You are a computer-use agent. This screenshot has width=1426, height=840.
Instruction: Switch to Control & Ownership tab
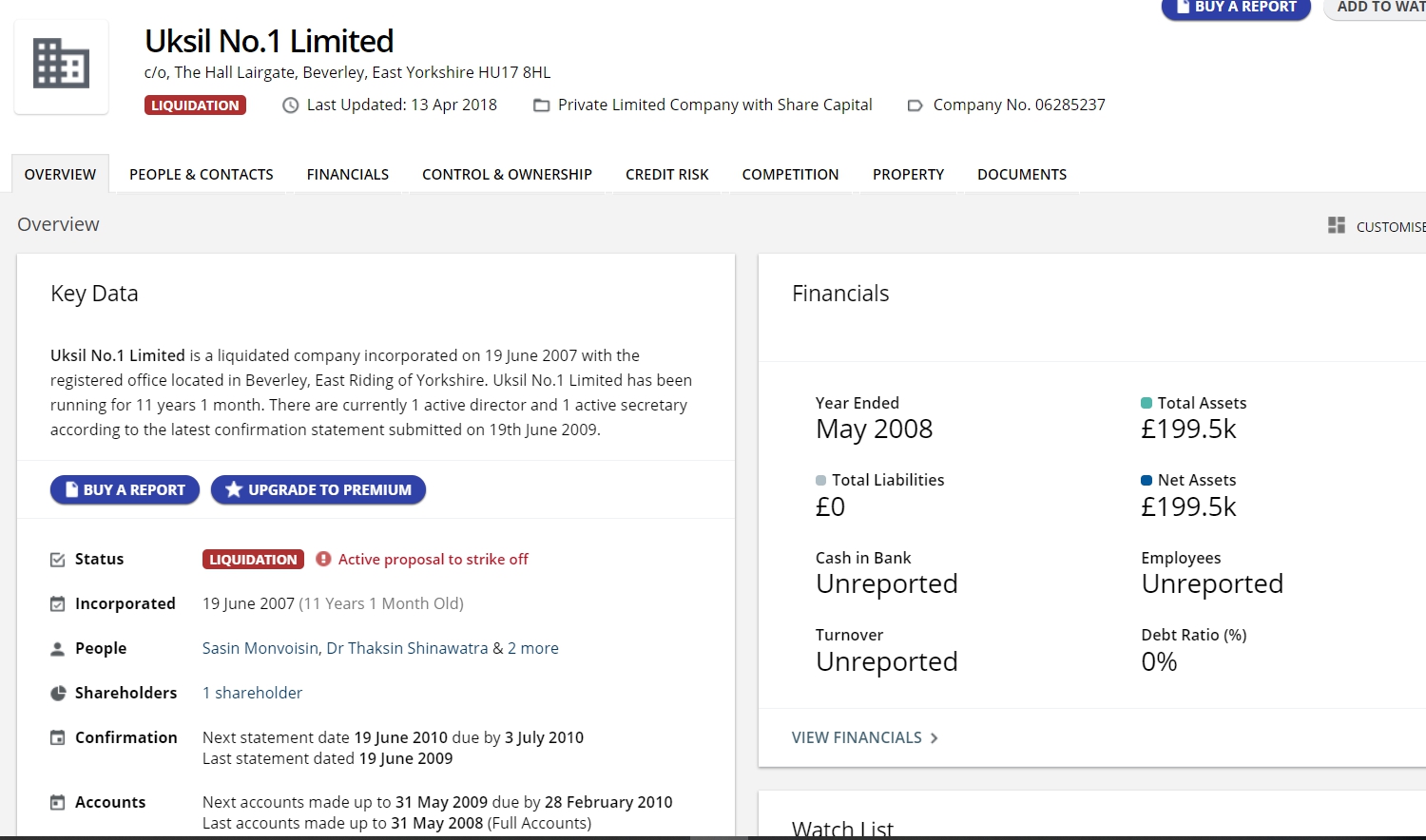coord(507,175)
